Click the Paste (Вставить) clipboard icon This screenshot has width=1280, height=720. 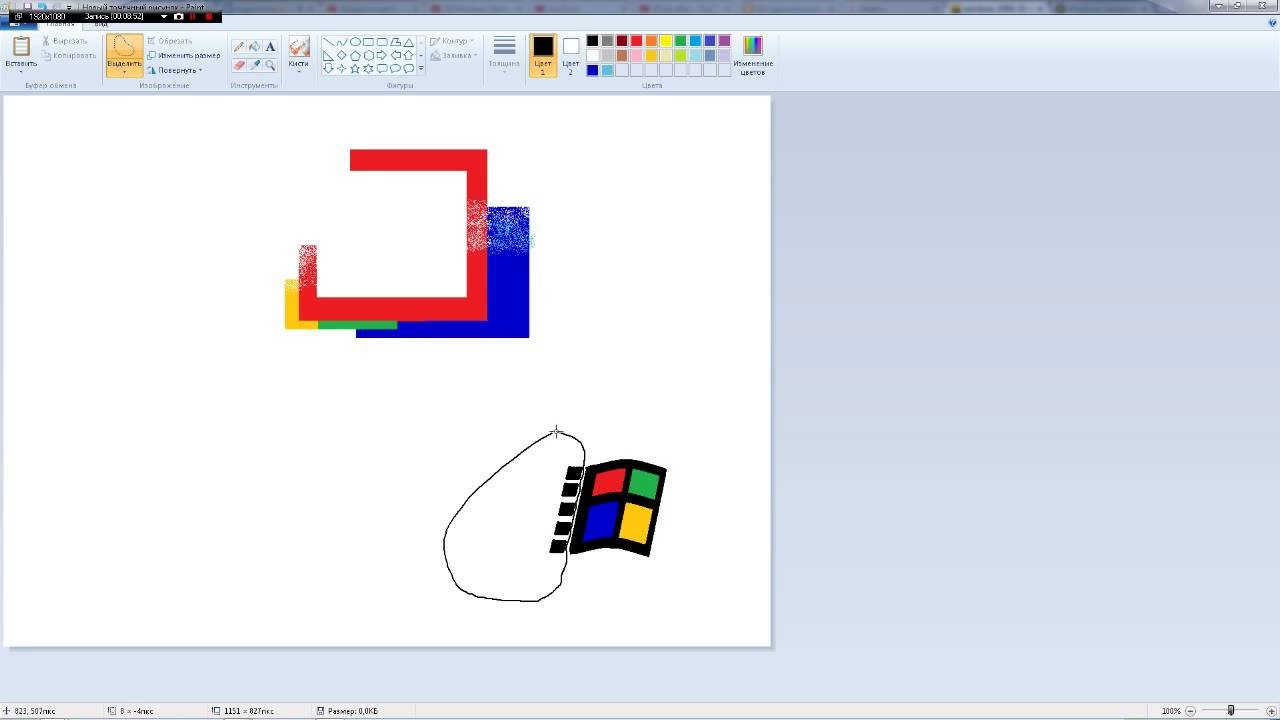[21, 46]
